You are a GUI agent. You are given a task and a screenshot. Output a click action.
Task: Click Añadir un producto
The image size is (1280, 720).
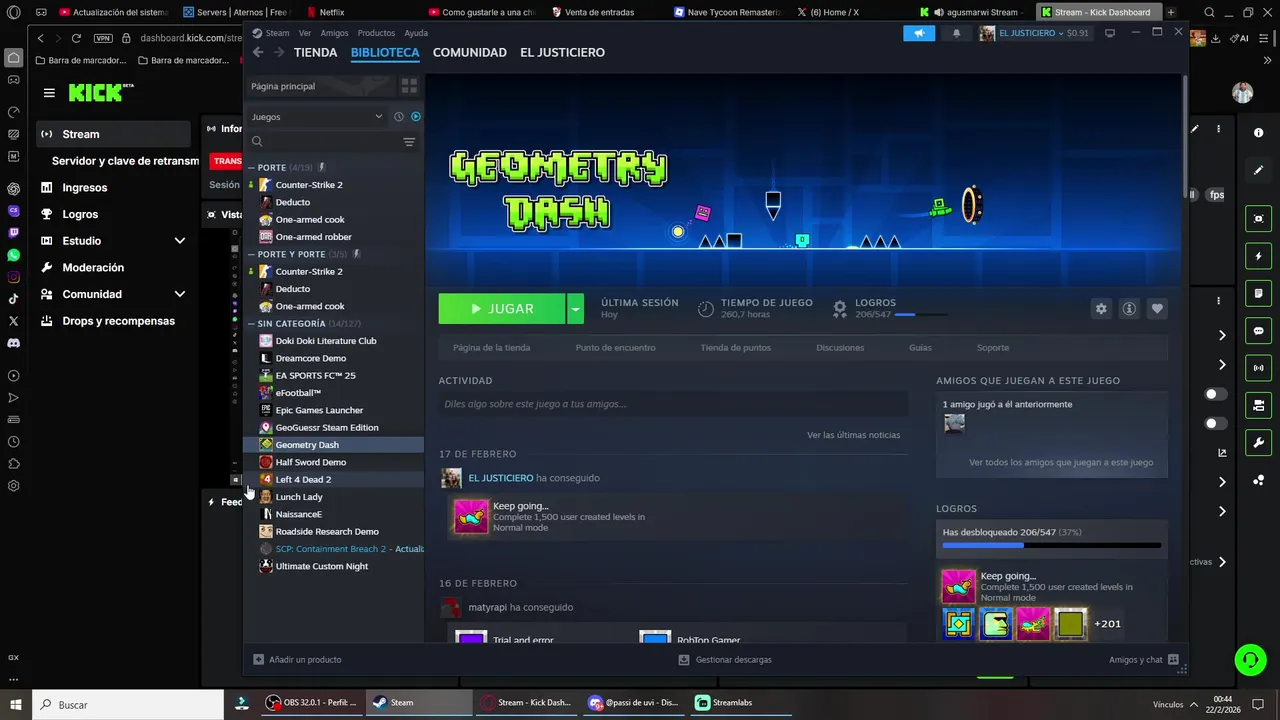pos(297,659)
